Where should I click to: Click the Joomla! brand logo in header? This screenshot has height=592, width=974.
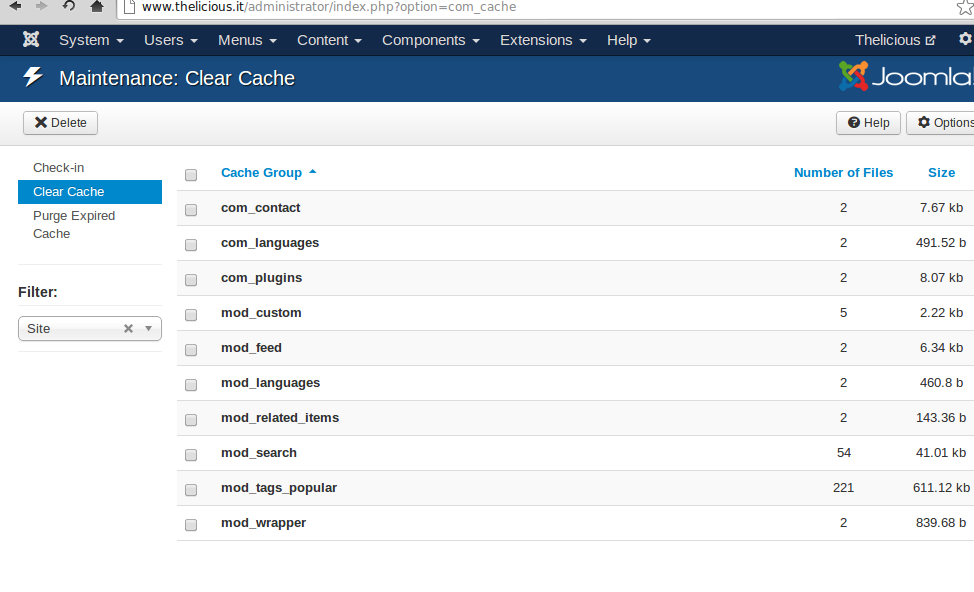tap(906, 76)
